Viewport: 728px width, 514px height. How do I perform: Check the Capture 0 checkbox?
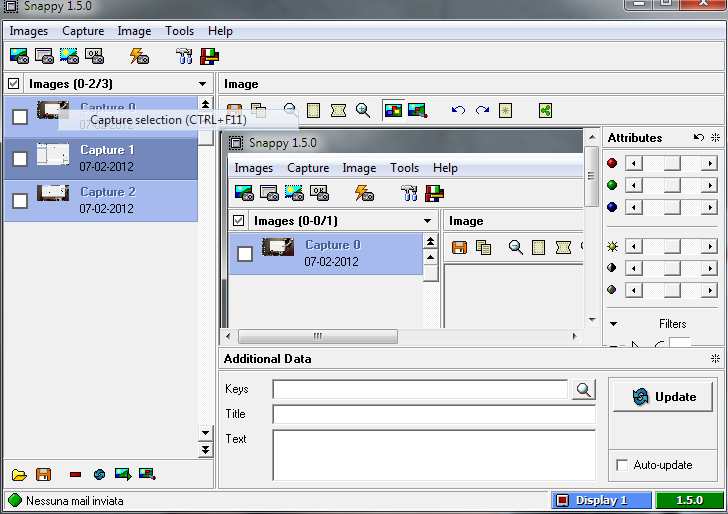click(20, 117)
